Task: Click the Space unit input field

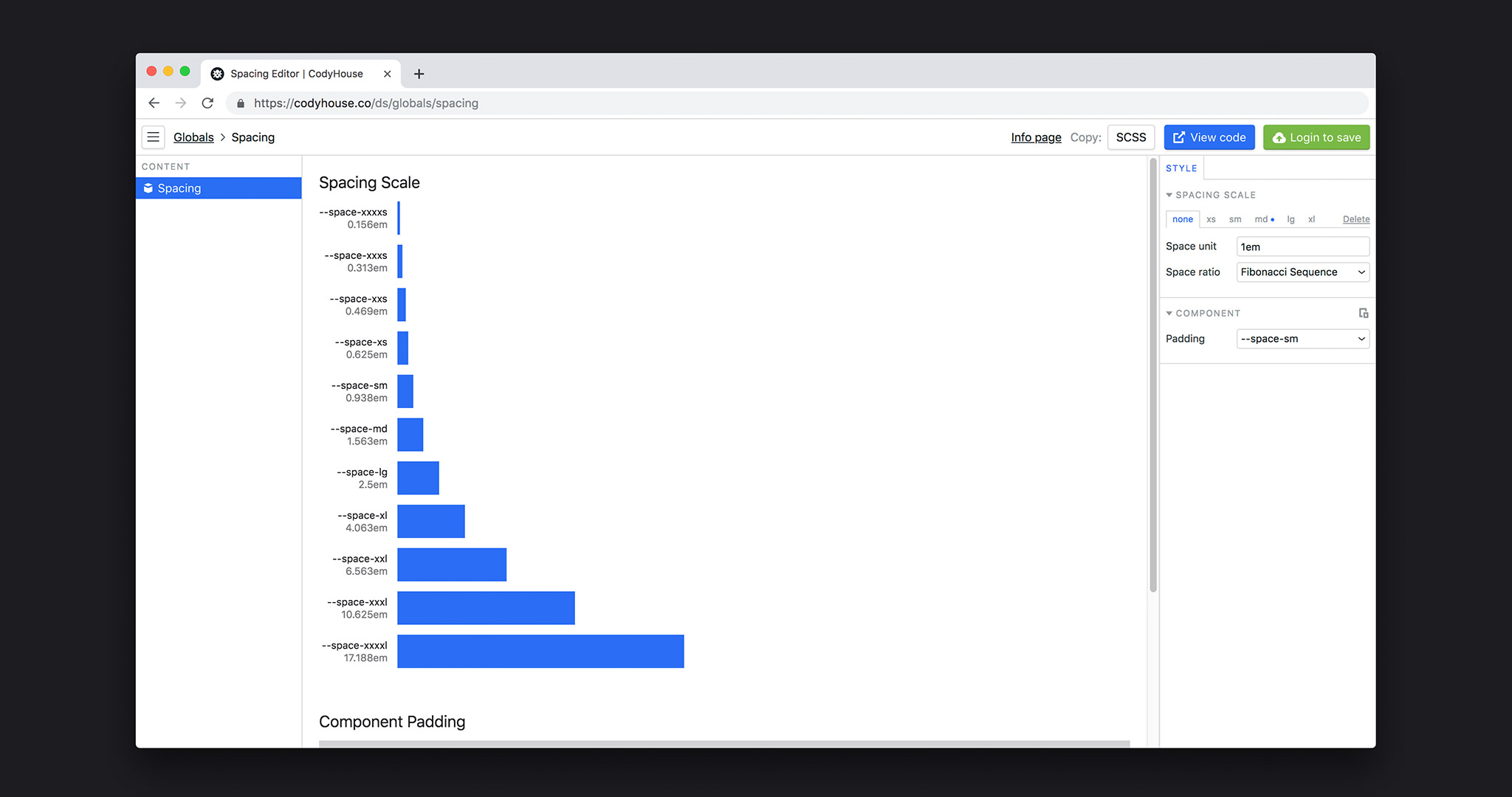Action: [x=1300, y=245]
